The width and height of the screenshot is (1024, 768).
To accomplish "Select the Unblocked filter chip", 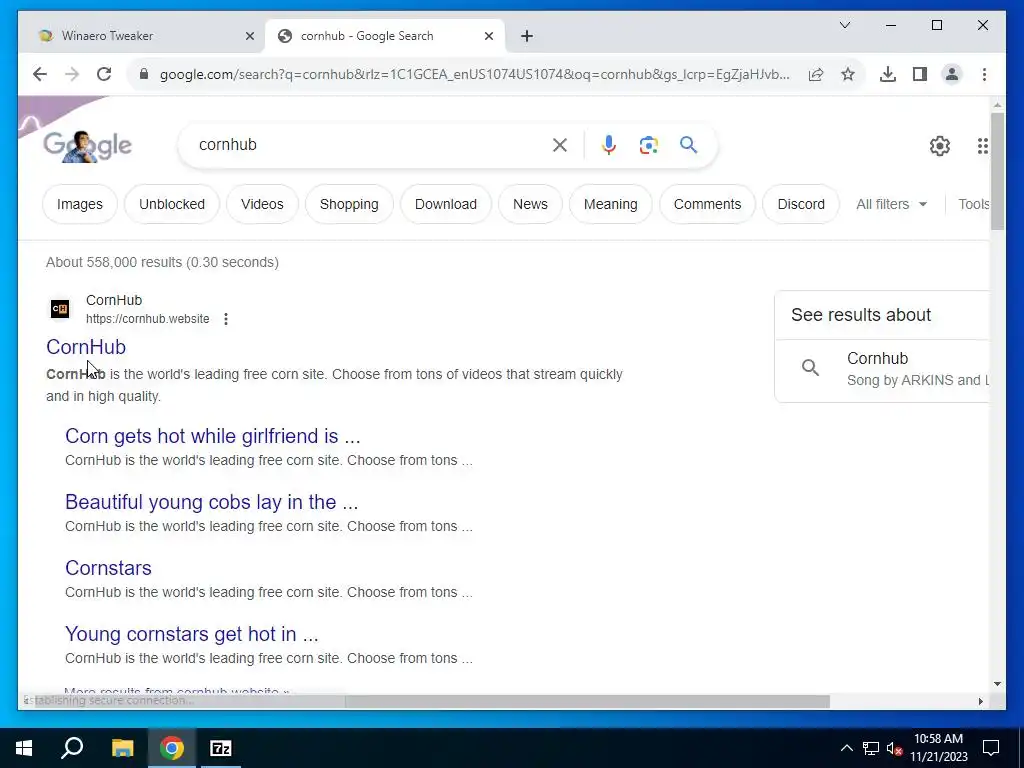I will pyautogui.click(x=172, y=204).
